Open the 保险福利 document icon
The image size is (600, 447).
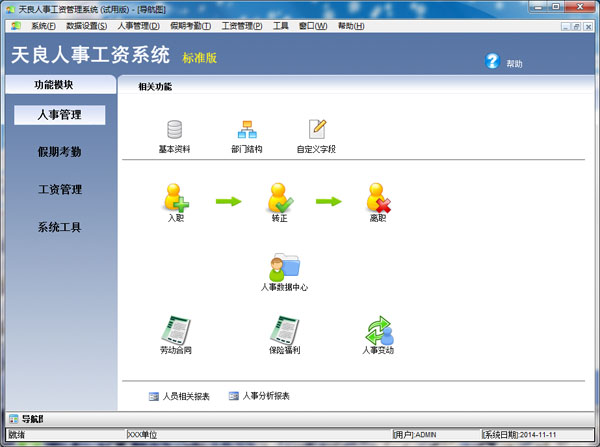pos(284,330)
